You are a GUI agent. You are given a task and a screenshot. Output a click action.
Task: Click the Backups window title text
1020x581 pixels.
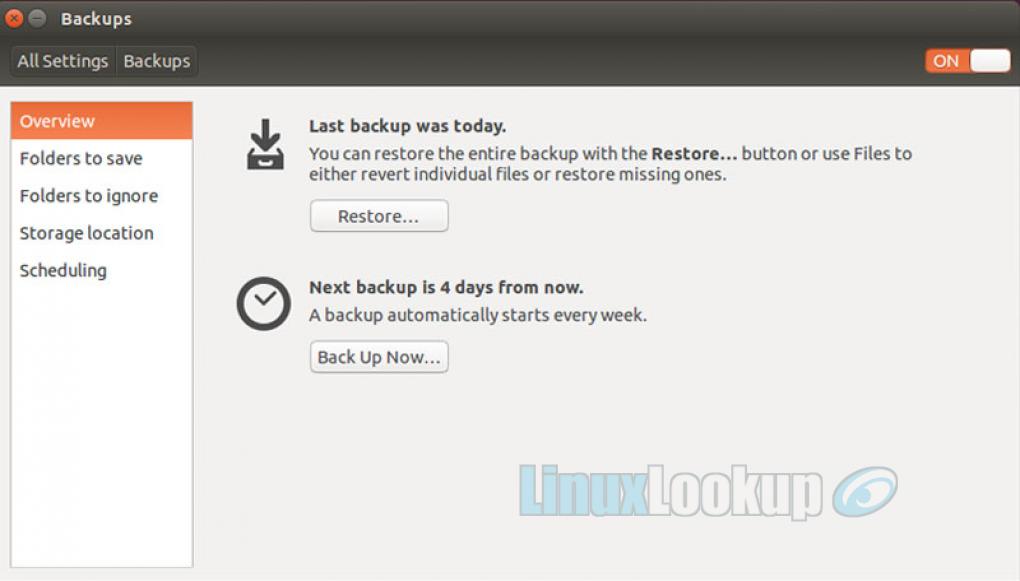click(96, 19)
